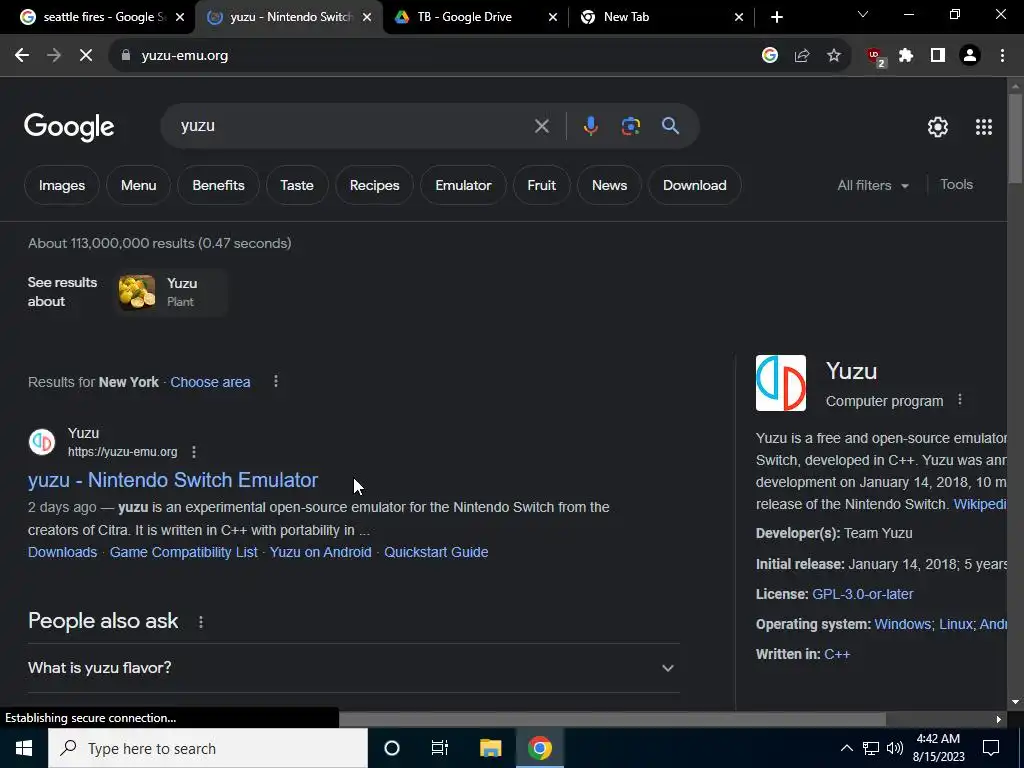This screenshot has height=768, width=1024.
Task: Switch to the New Tab tab
Action: tap(661, 17)
